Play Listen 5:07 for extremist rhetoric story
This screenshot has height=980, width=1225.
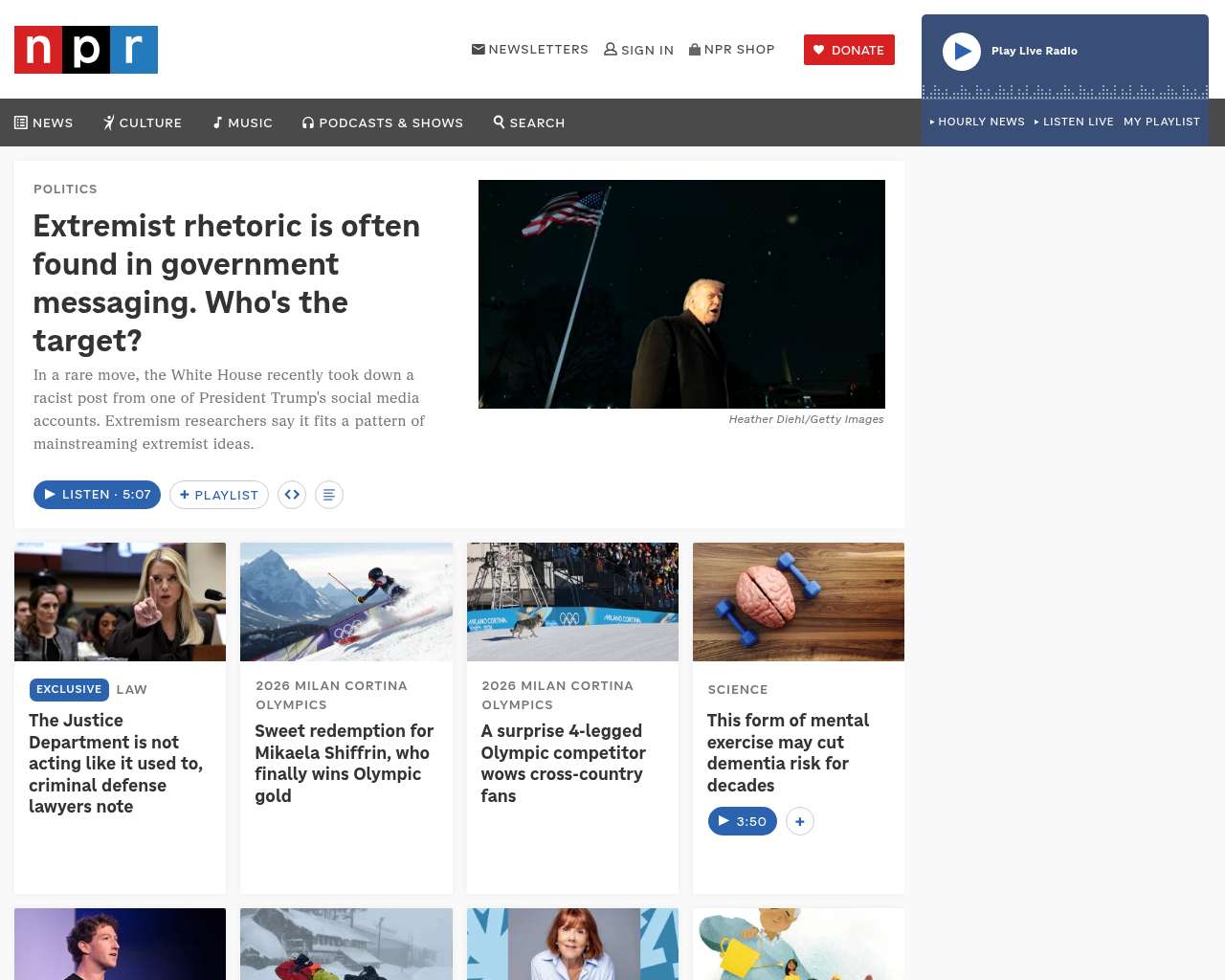click(x=97, y=495)
